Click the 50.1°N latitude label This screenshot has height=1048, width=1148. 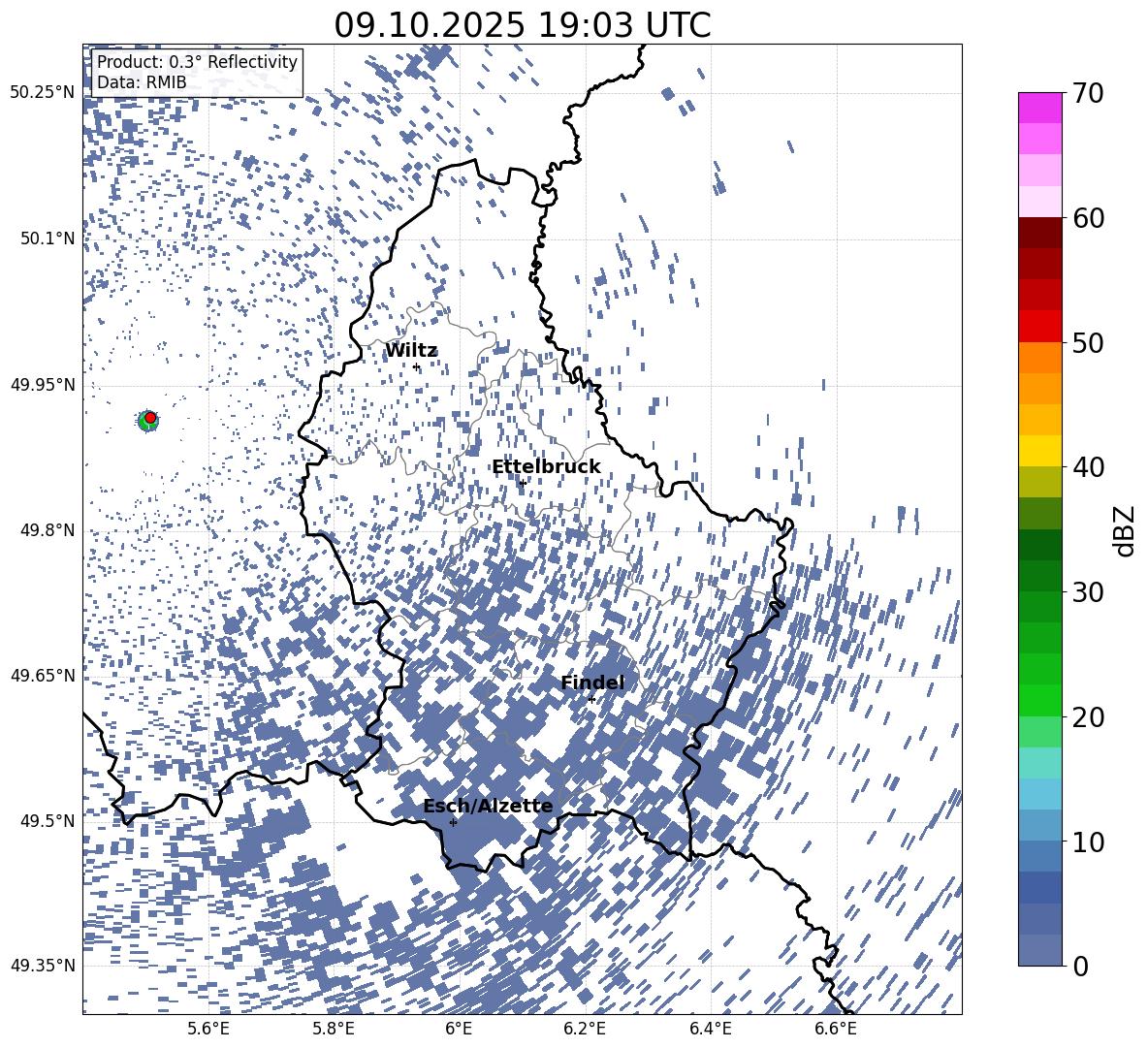pos(48,238)
